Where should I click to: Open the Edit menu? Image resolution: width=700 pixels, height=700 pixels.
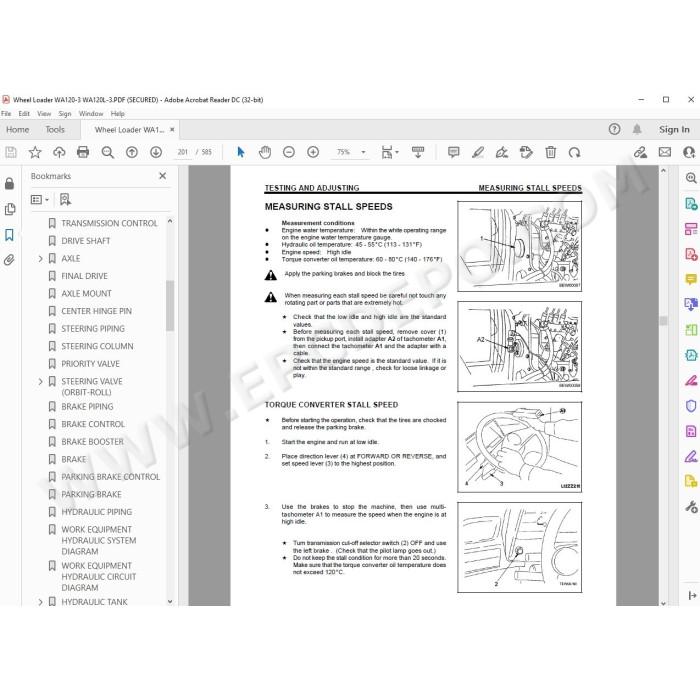pos(24,114)
